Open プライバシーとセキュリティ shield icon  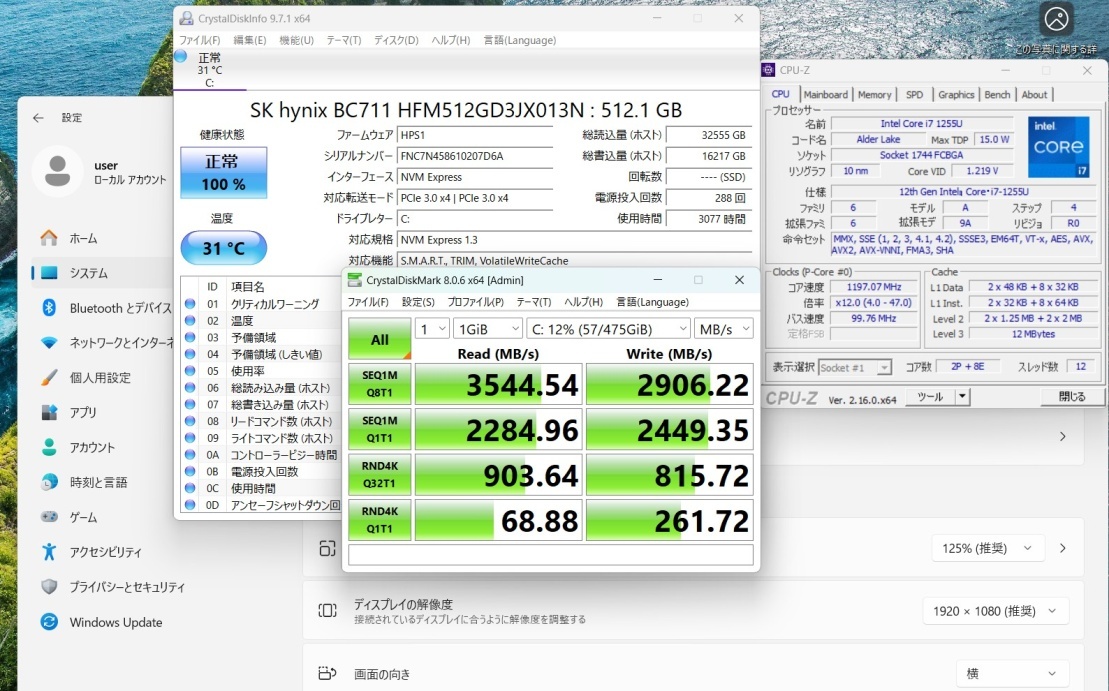click(49, 587)
